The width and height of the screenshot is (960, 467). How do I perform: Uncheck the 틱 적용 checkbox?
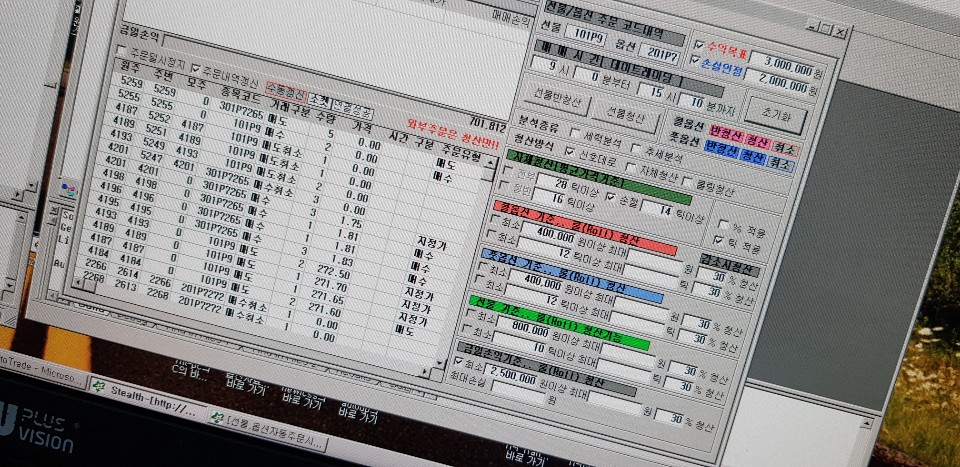[x=719, y=240]
